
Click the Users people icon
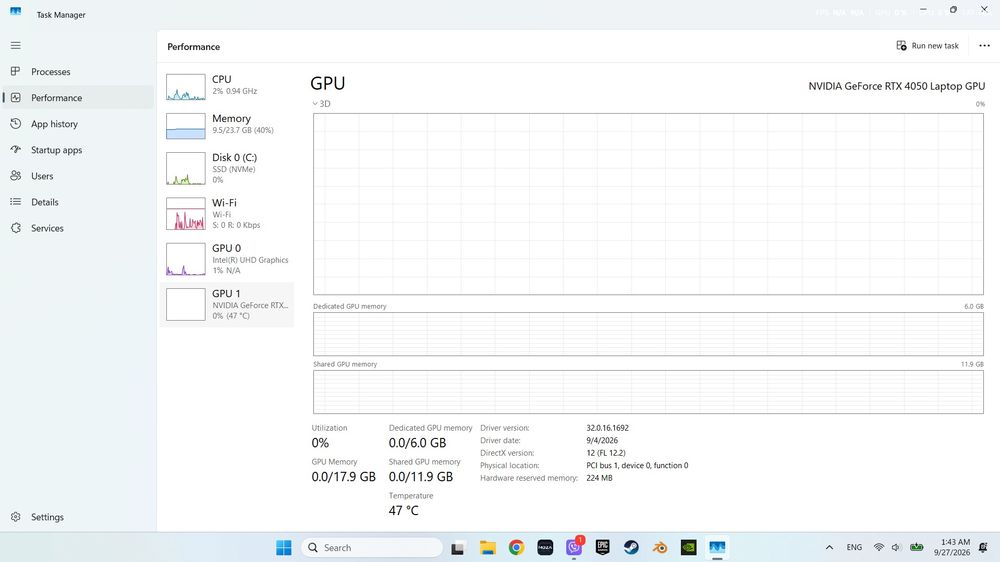point(15,176)
